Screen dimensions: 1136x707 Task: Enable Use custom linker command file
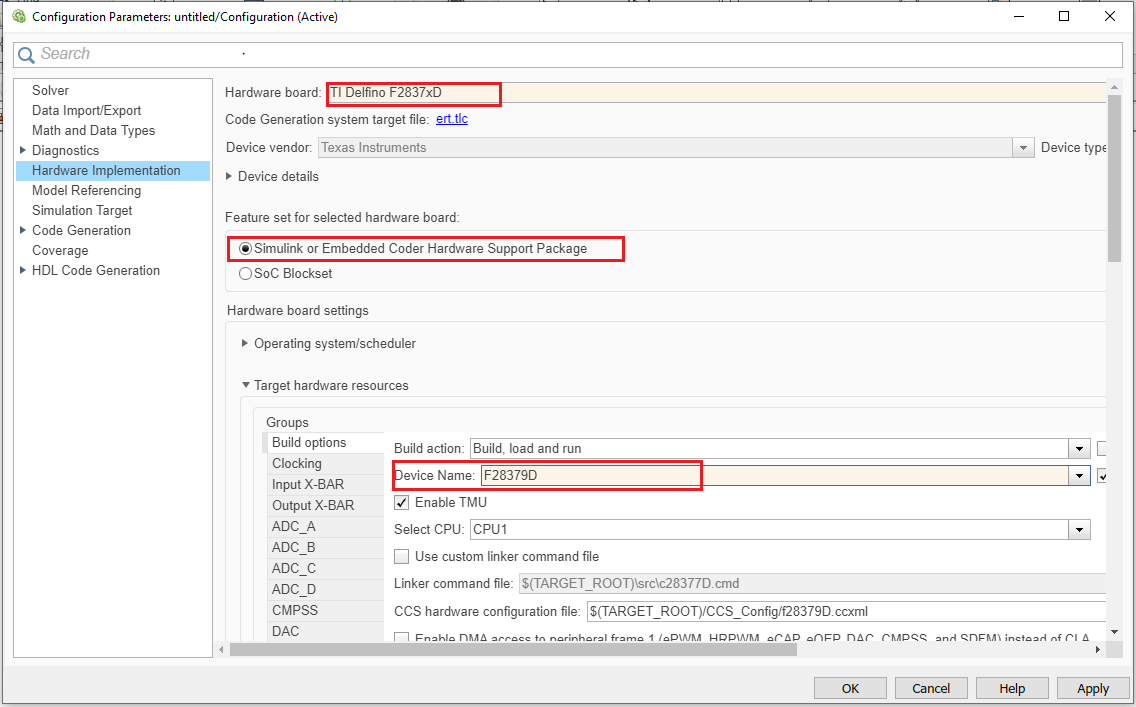(401, 556)
